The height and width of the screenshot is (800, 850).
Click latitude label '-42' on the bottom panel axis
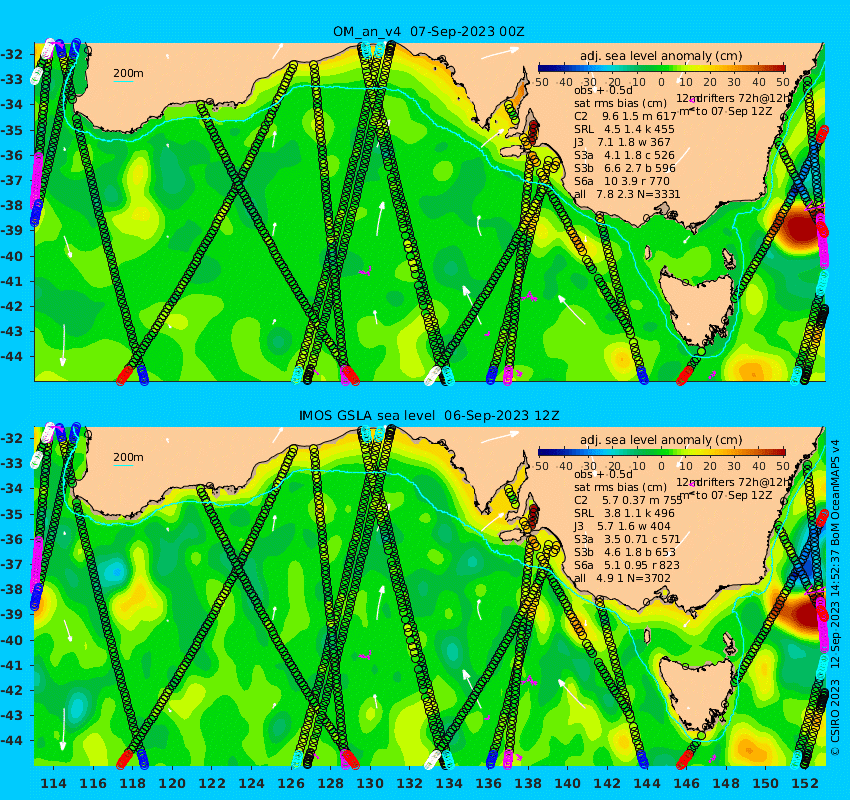tap(11, 689)
